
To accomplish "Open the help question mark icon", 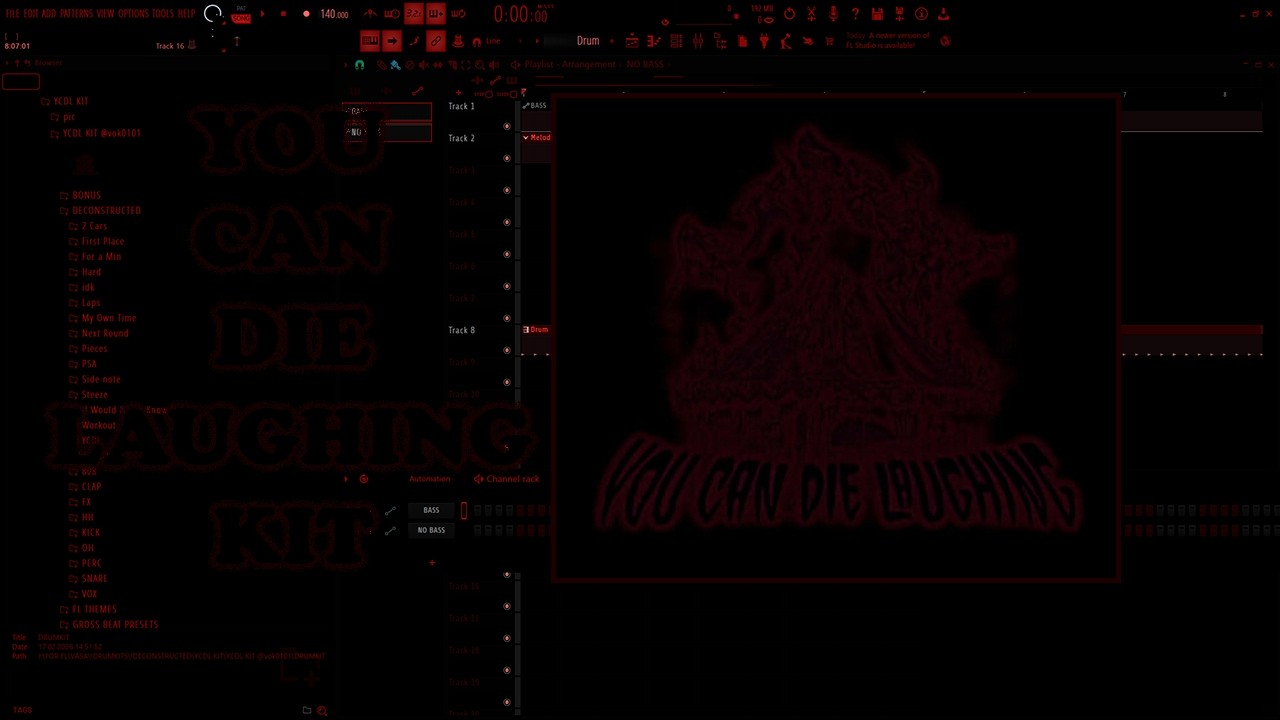I will [855, 14].
